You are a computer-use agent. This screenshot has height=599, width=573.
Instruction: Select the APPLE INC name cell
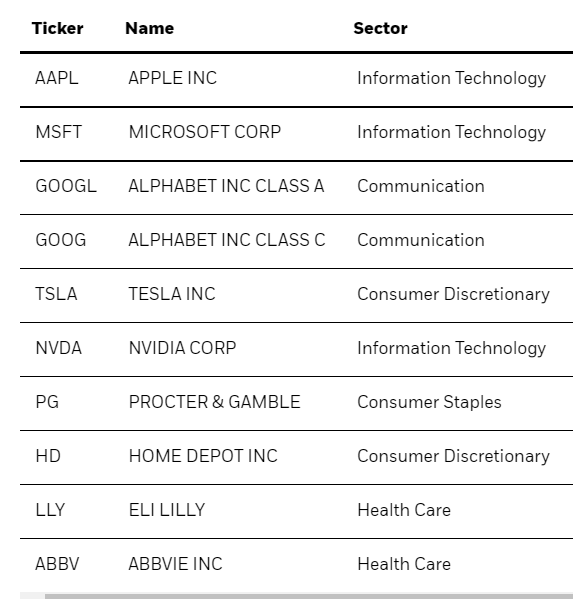[x=173, y=78]
